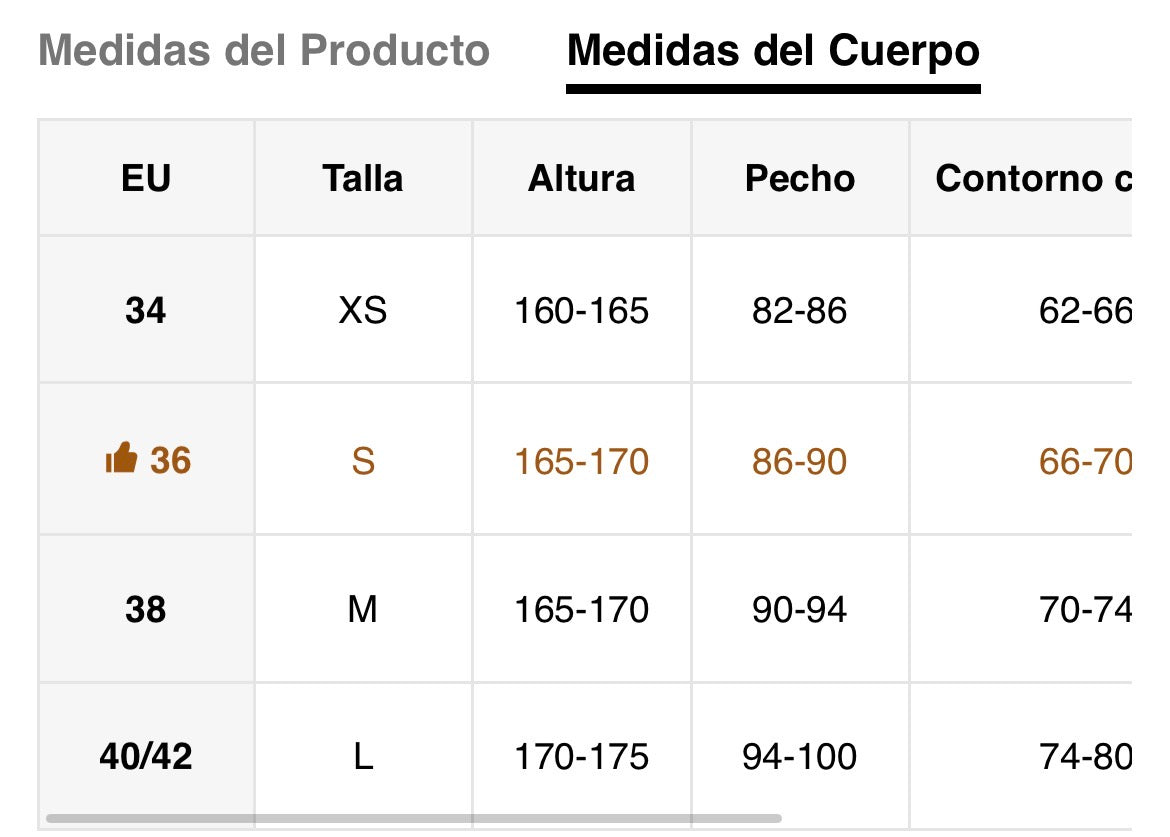1170x837 pixels.
Task: Select the EU size 34 row cell
Action: [146, 311]
